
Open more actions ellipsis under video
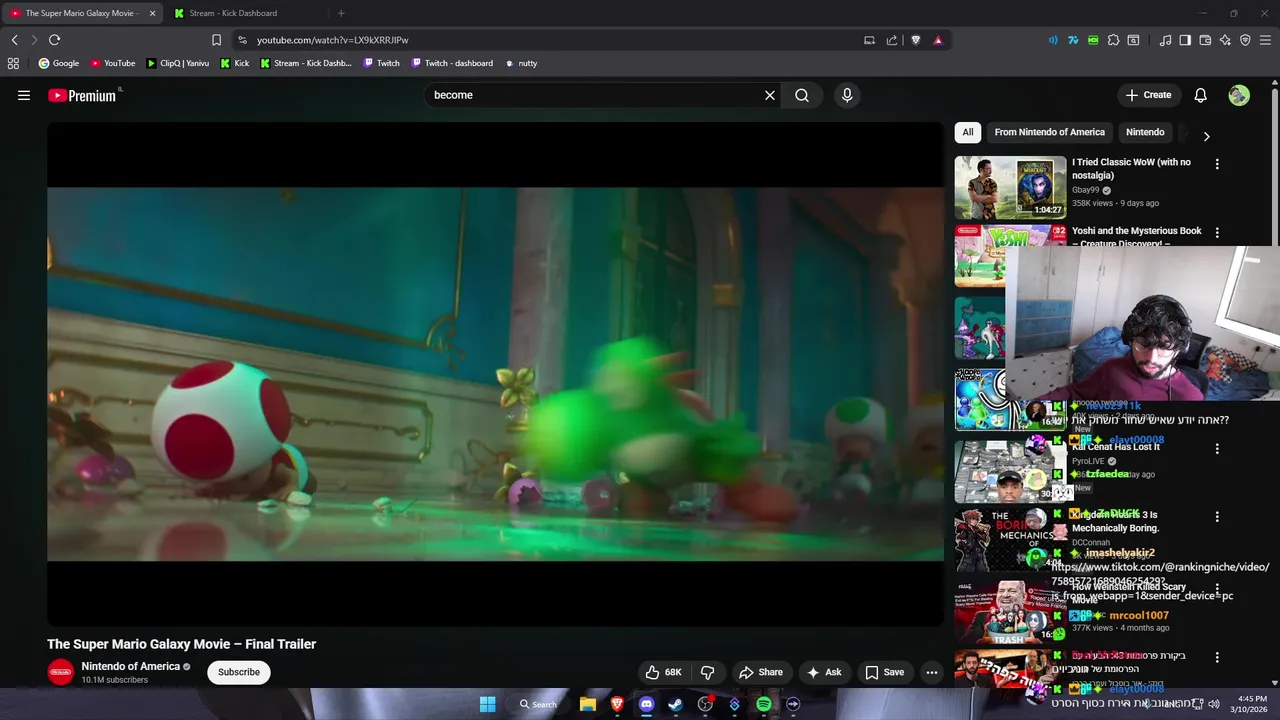coord(932,672)
